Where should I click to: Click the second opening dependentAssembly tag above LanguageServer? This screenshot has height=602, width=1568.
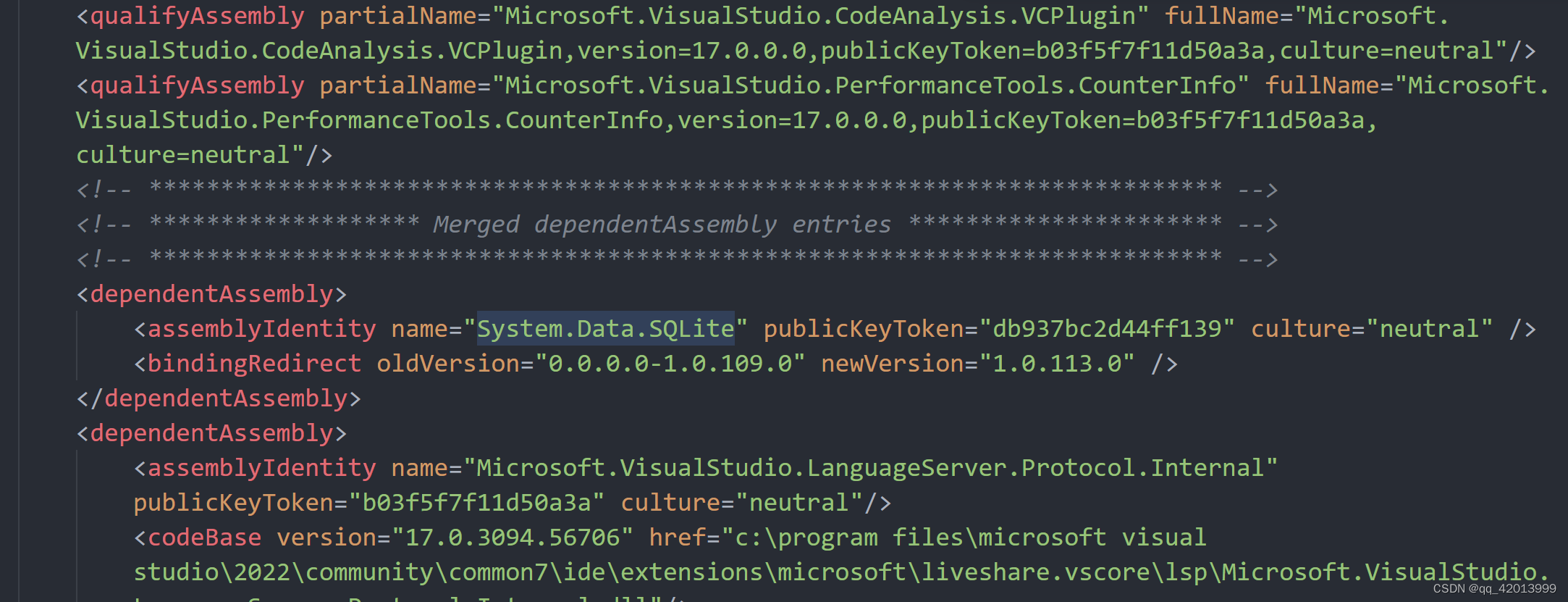(211, 433)
